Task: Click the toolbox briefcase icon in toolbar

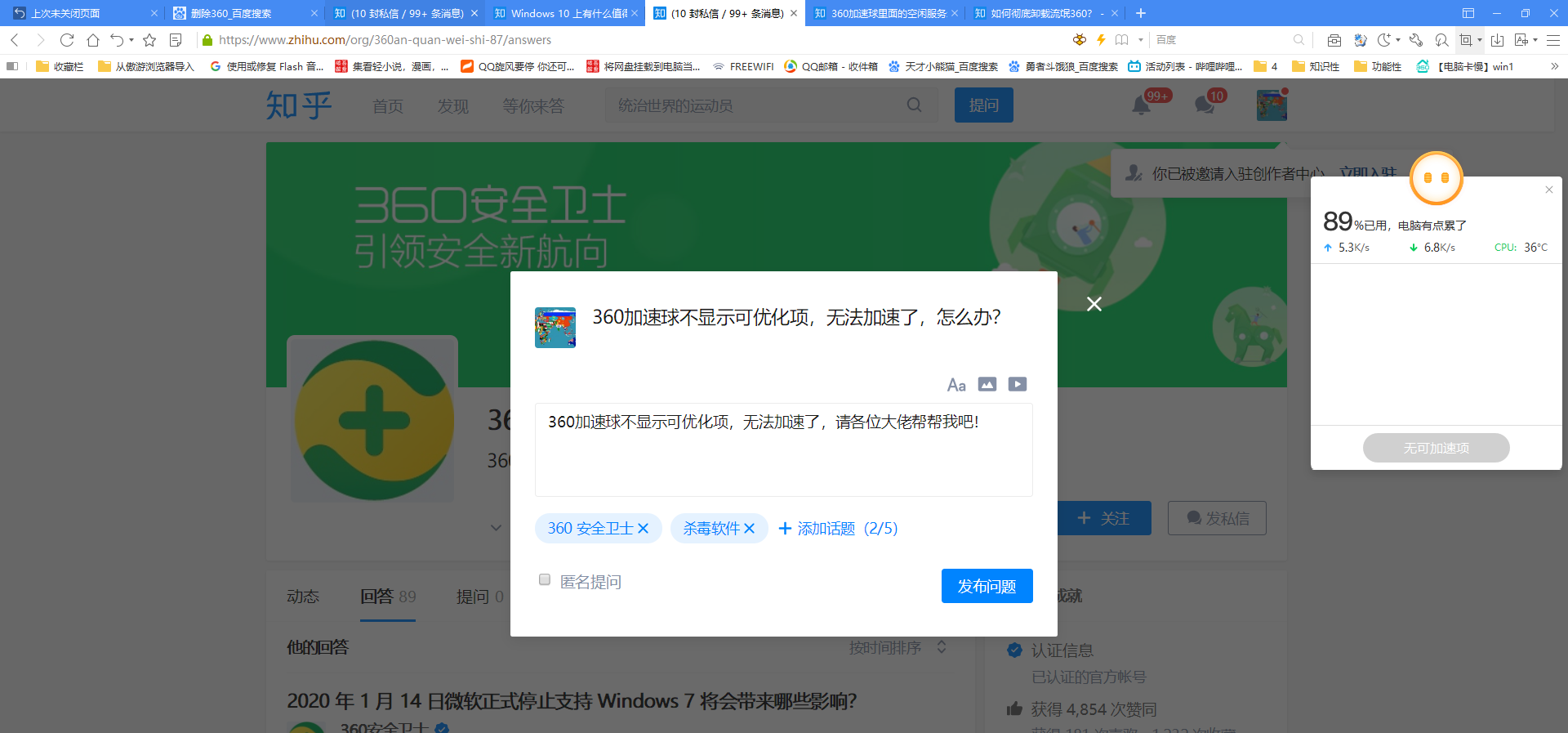Action: pos(1334,40)
